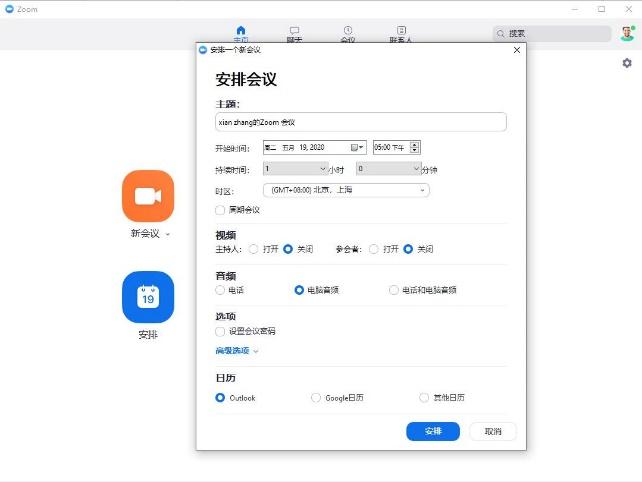
Task: Set participant video to Off
Action: 408,249
